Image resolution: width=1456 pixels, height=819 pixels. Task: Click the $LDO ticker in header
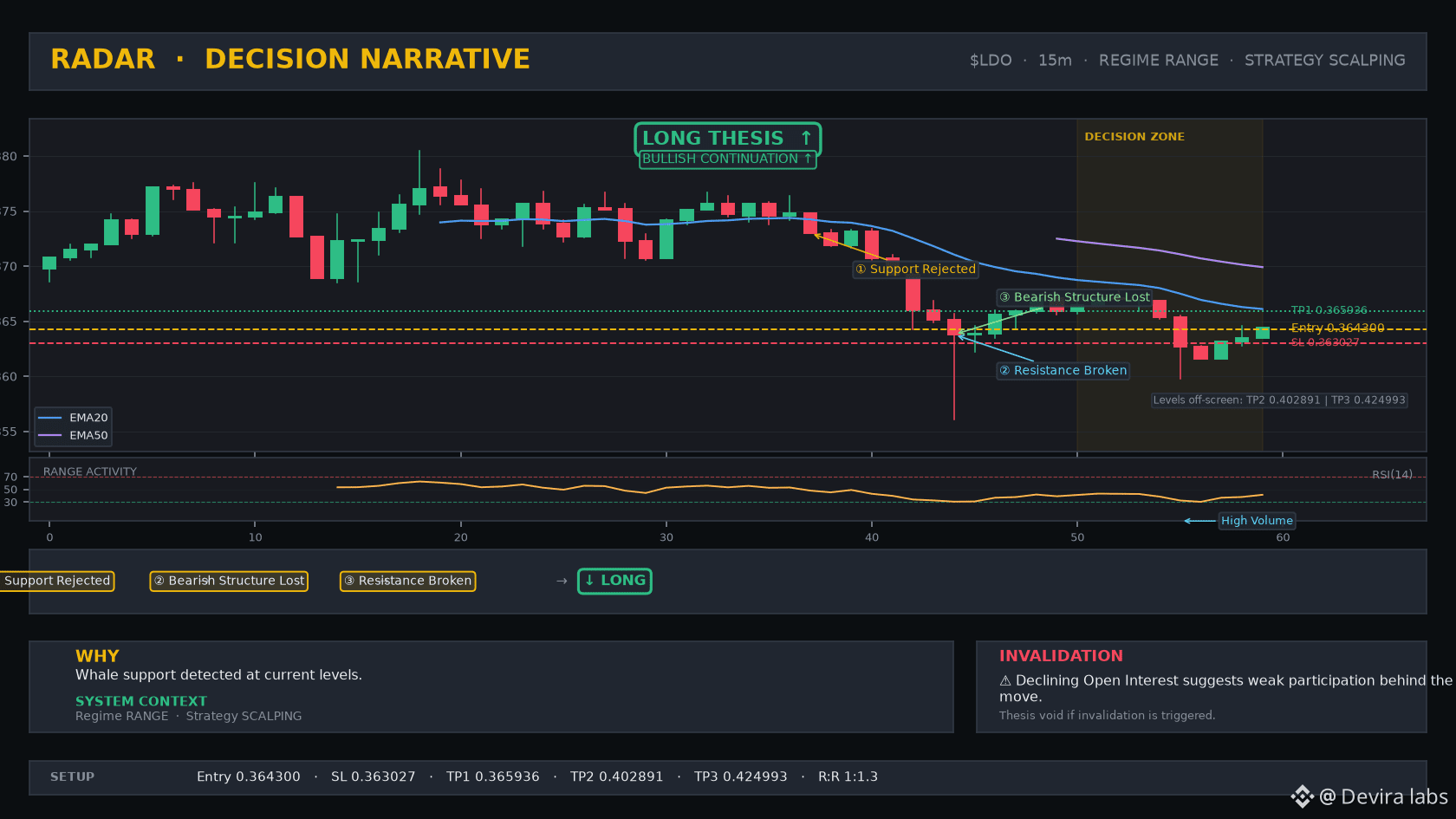991,61
